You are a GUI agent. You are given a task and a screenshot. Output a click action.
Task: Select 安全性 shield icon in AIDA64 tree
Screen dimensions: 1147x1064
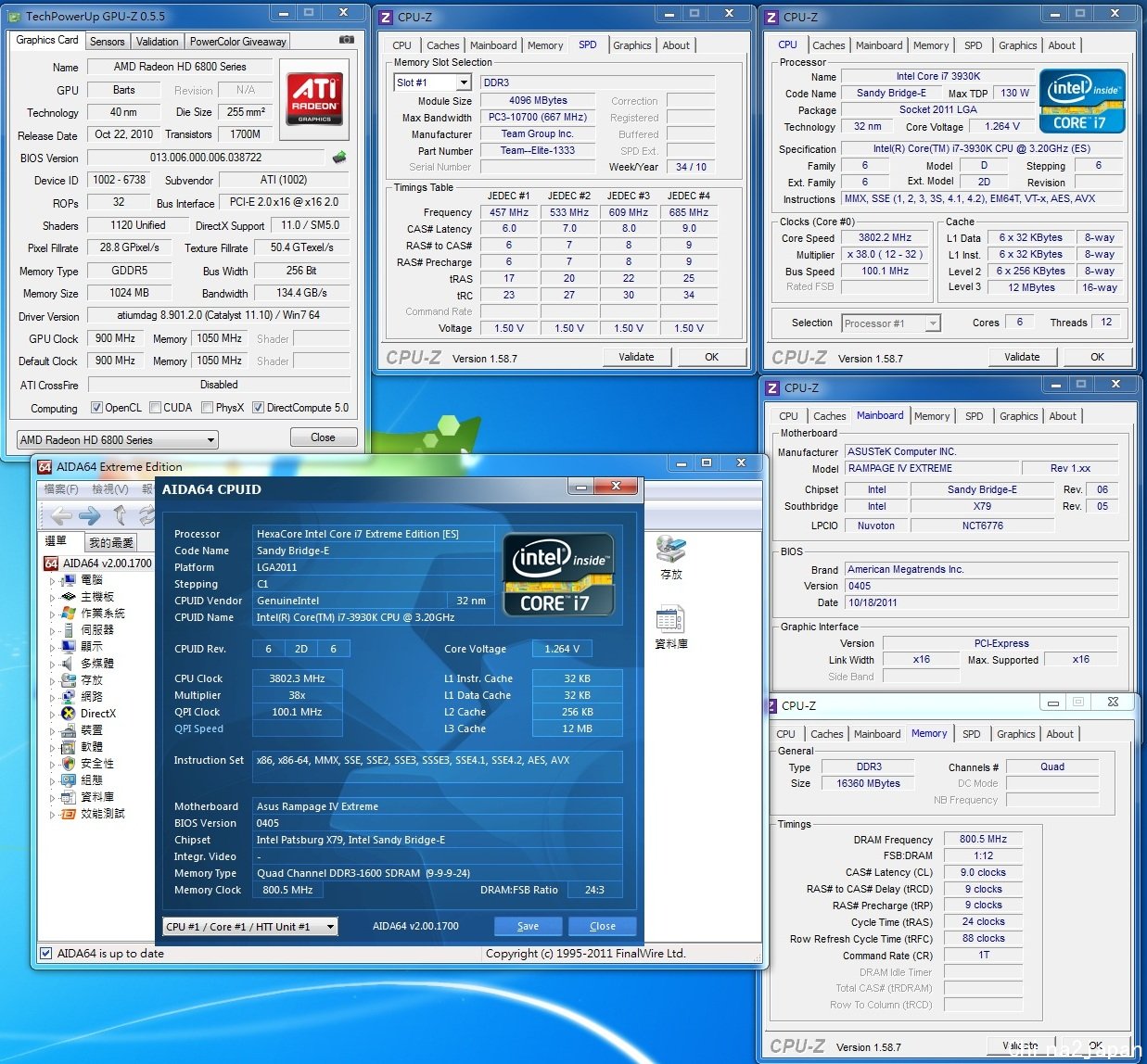coord(68,764)
